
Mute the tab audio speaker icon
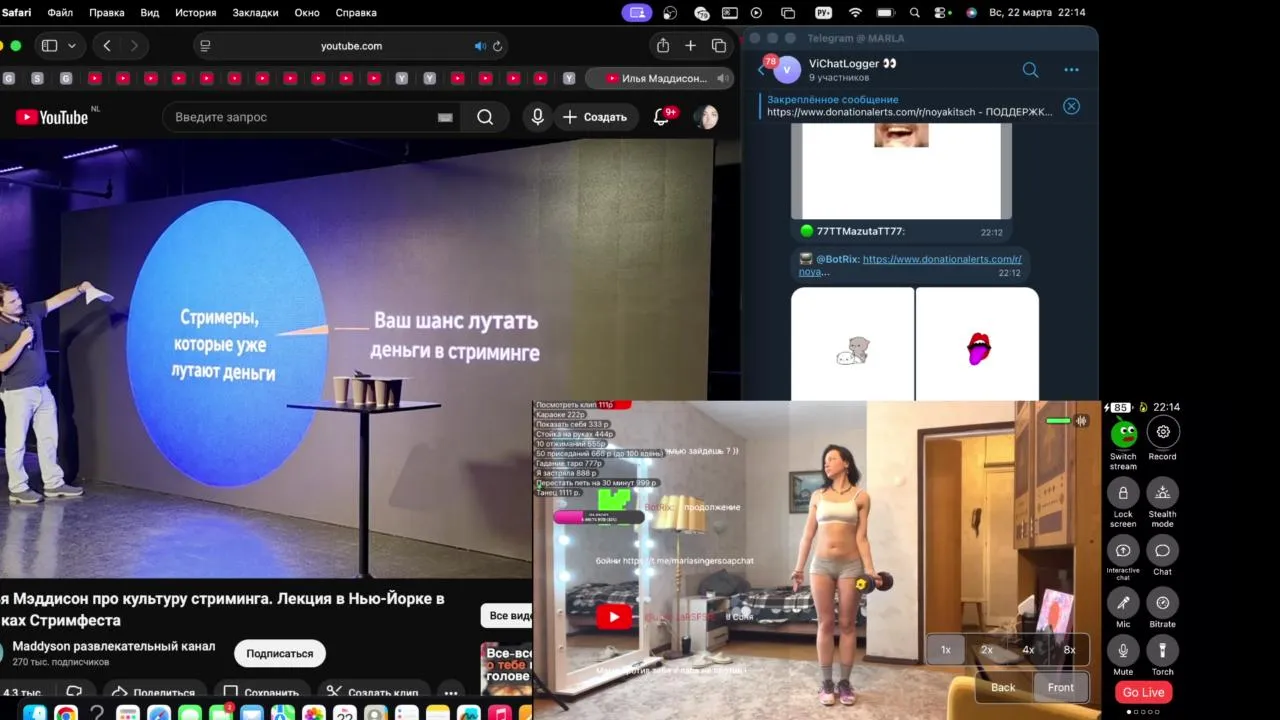click(x=480, y=46)
